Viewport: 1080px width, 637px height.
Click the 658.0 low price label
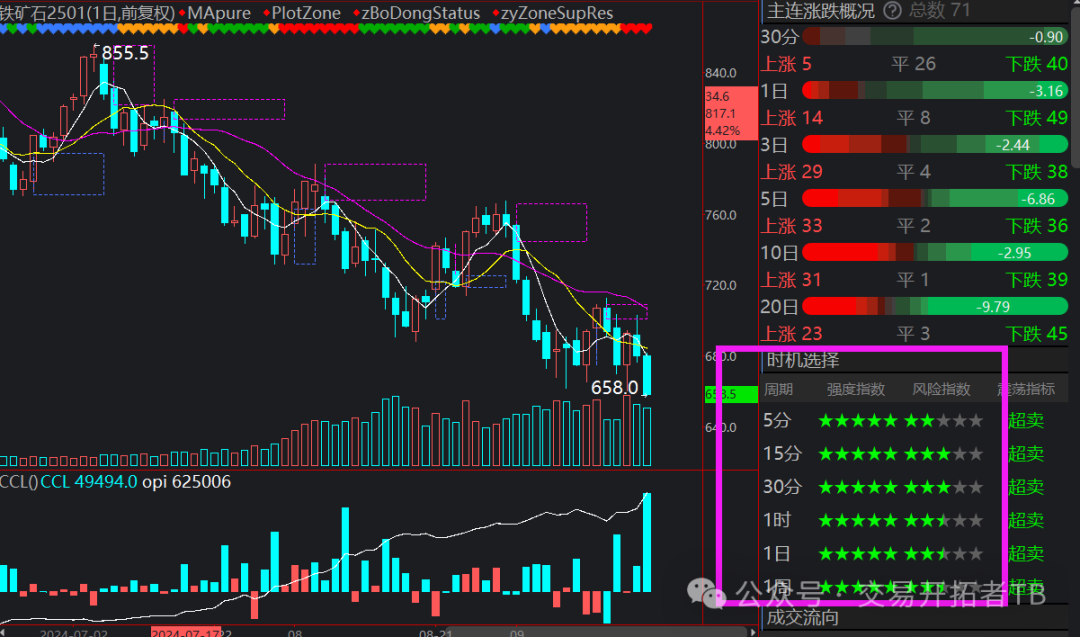pos(614,388)
